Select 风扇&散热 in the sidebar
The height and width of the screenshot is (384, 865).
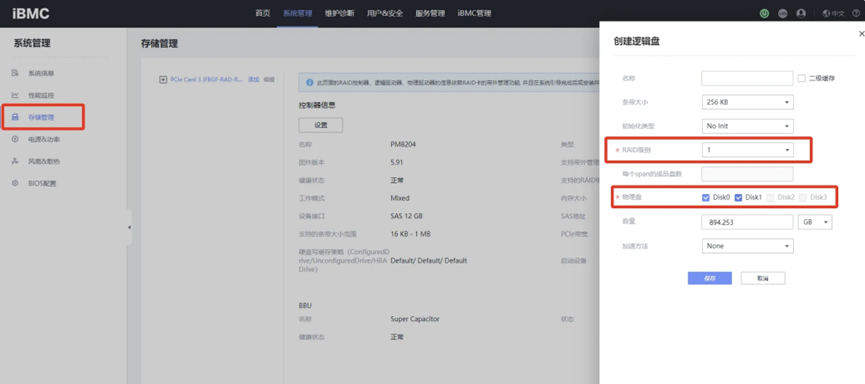44,161
